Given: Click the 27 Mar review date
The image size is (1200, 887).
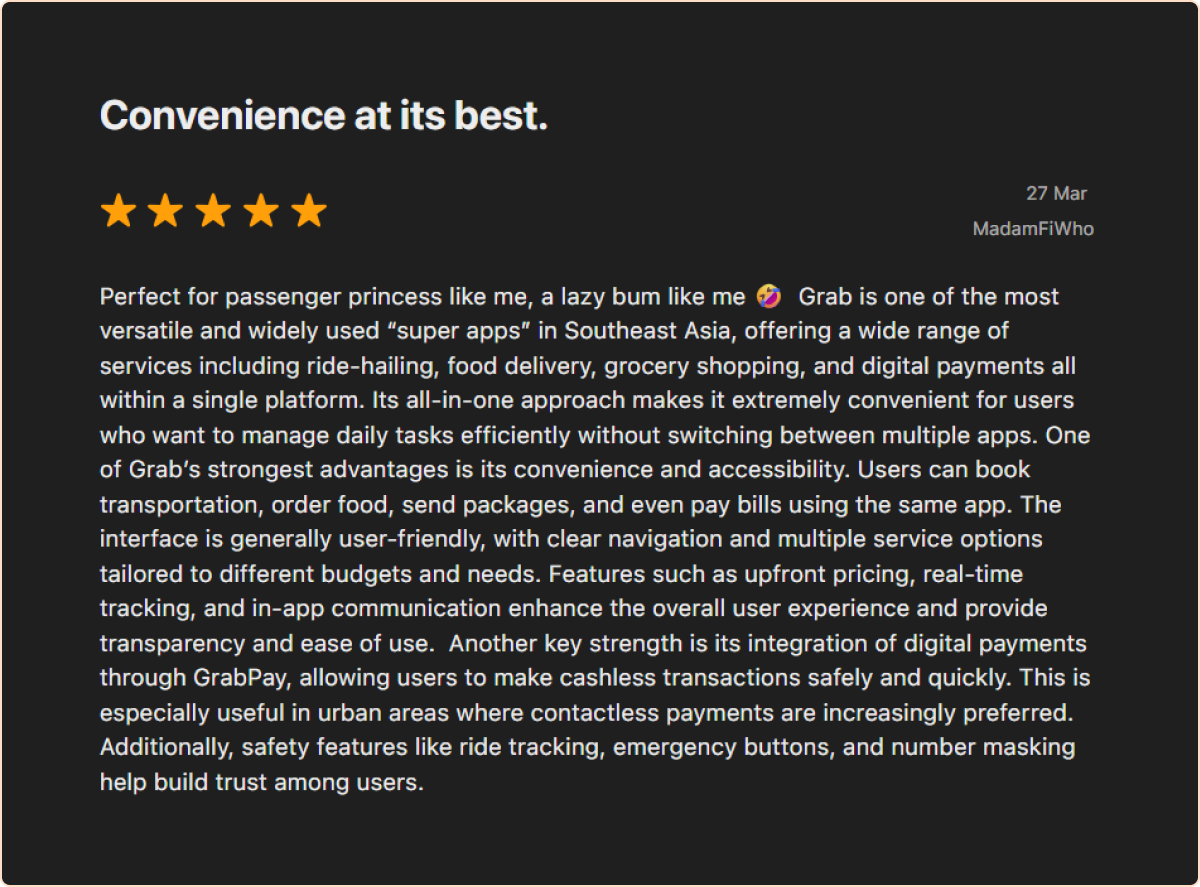Looking at the screenshot, I should [x=1056, y=193].
